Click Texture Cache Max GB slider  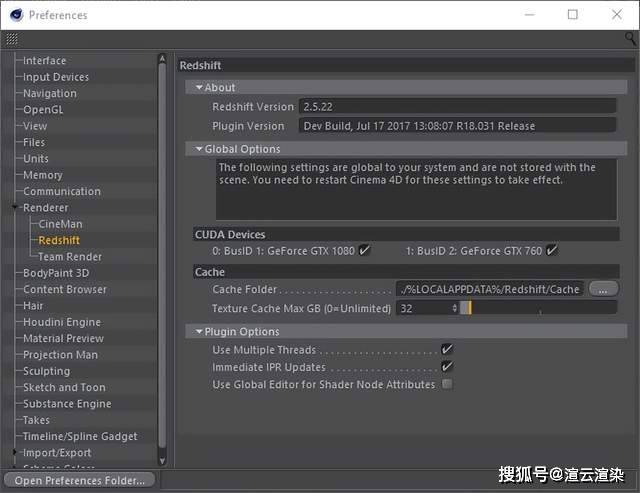(538, 308)
